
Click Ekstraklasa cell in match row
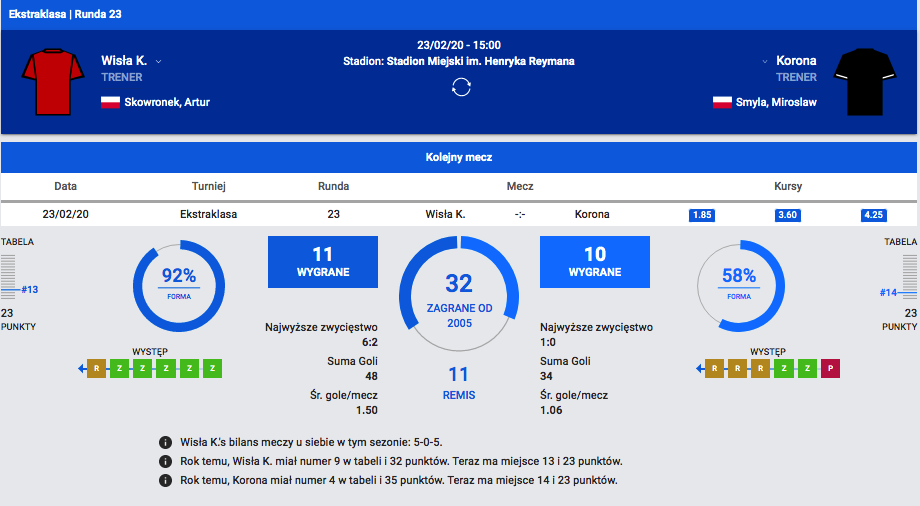click(x=208, y=214)
